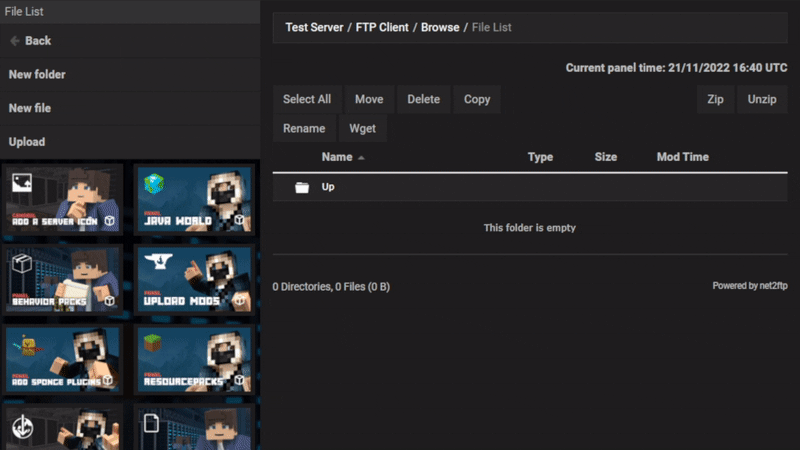Choose Upload in the sidebar
This screenshot has height=450, width=800.
tap(27, 142)
